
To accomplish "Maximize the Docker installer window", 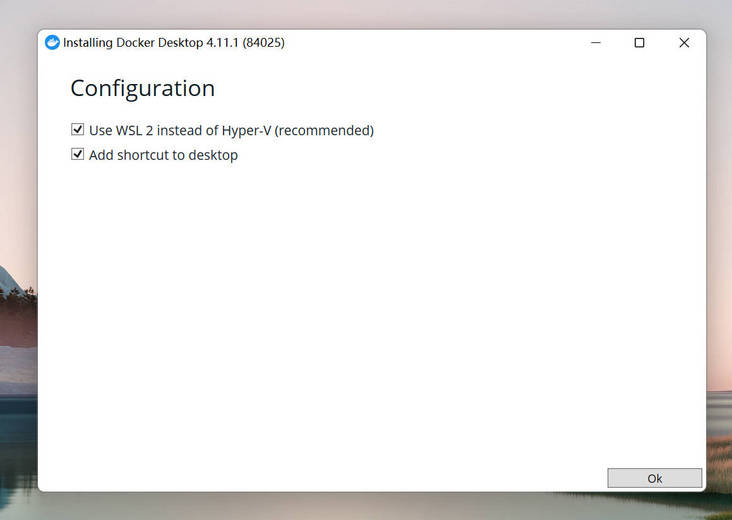I will (639, 43).
